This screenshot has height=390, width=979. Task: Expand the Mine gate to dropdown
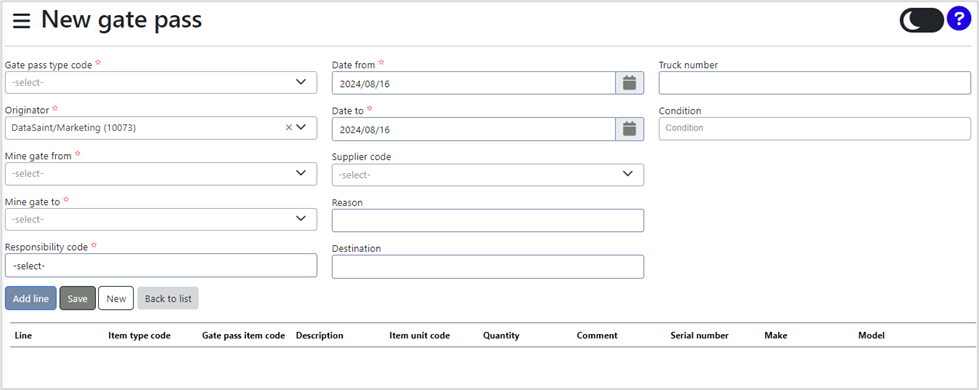click(161, 219)
